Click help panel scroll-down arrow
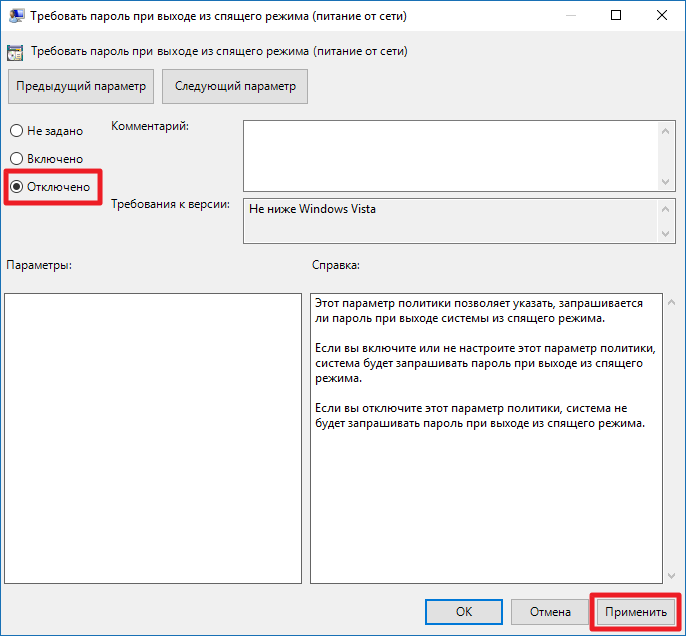Viewport: 686px width, 636px height. (672, 576)
